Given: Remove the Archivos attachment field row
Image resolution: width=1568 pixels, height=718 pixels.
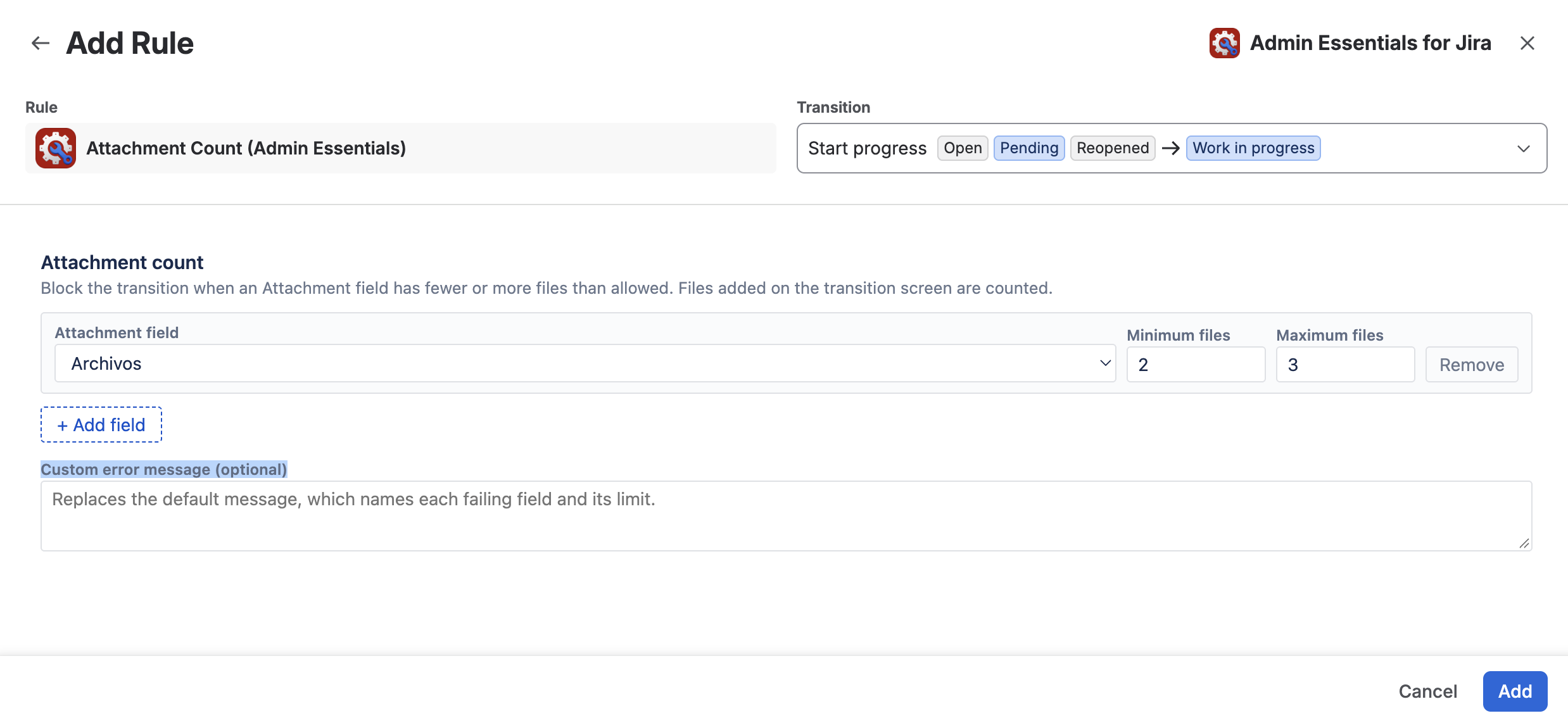Looking at the screenshot, I should (x=1472, y=365).
